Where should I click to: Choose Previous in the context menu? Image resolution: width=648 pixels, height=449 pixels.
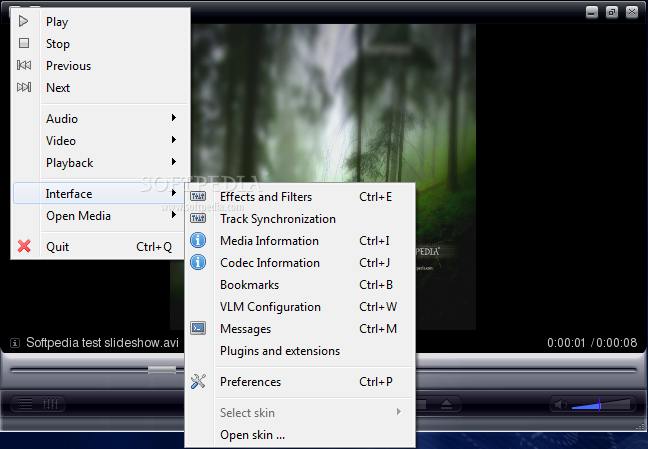(99, 65)
